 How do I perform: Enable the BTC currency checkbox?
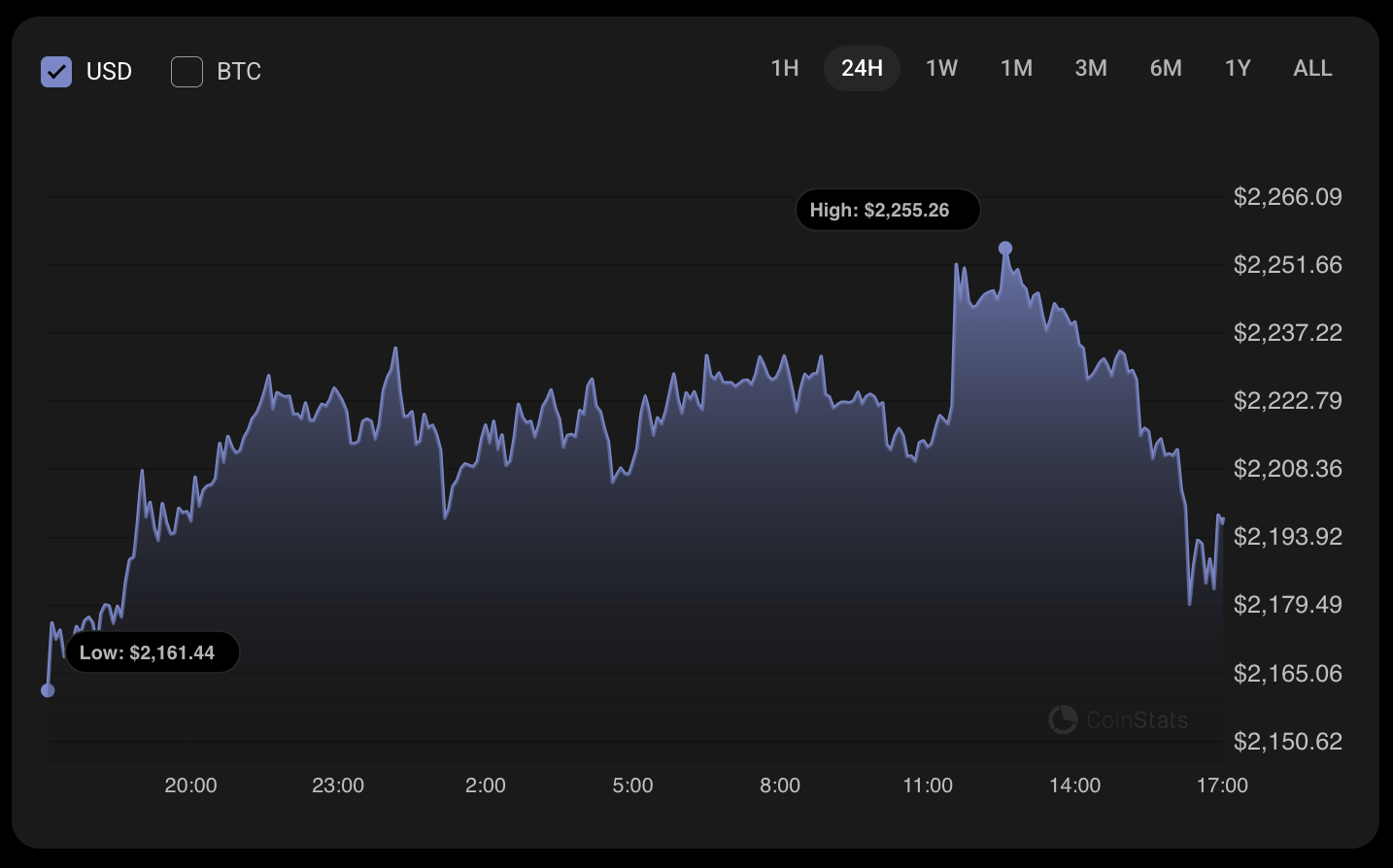(187, 71)
